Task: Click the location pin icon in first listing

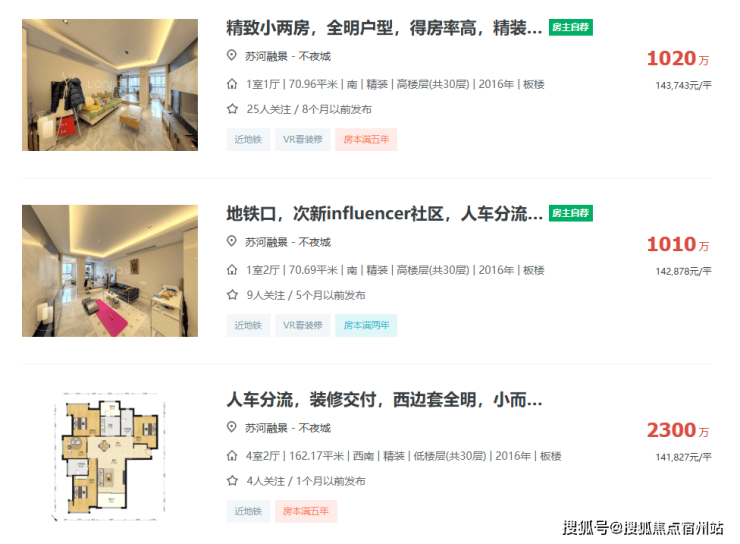Action: pos(231,55)
